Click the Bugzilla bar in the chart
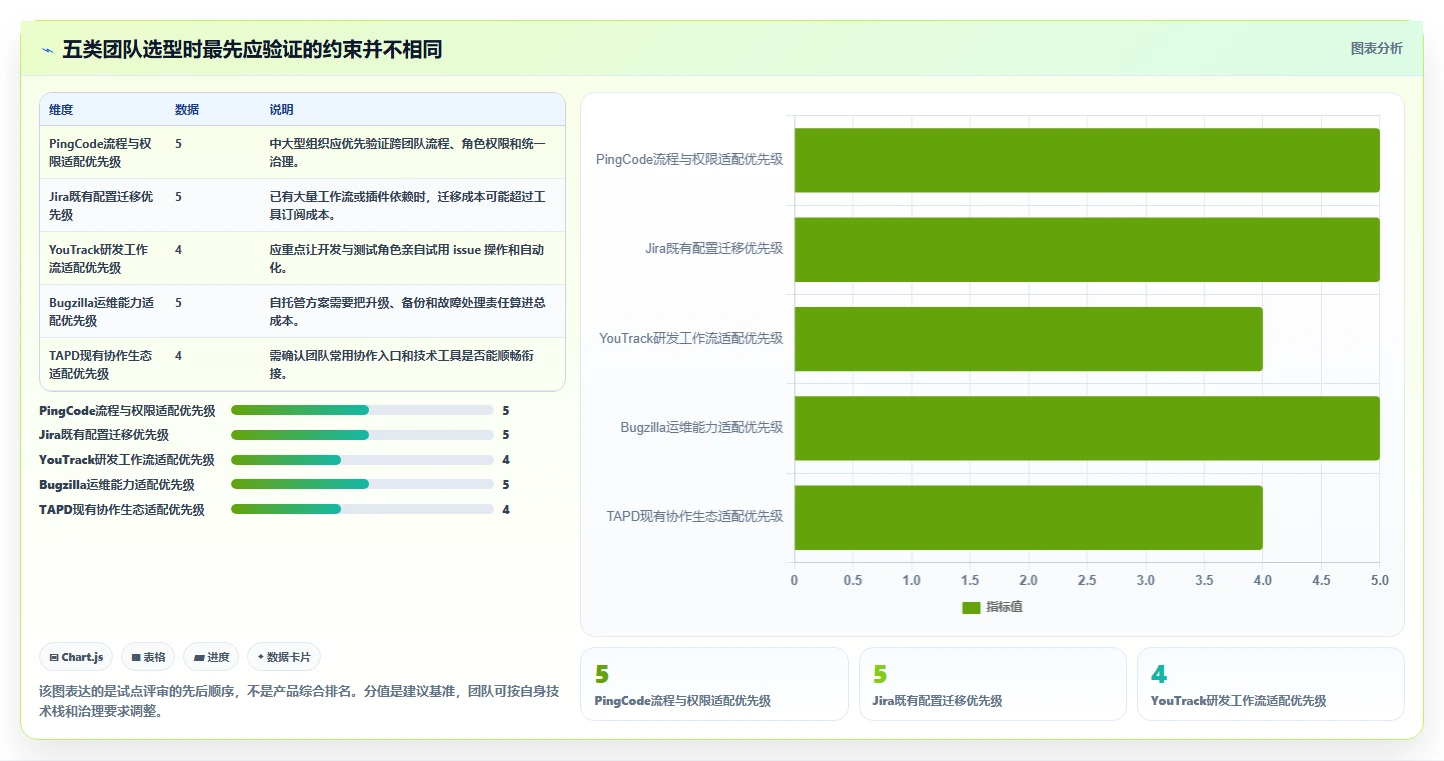 pos(1087,428)
